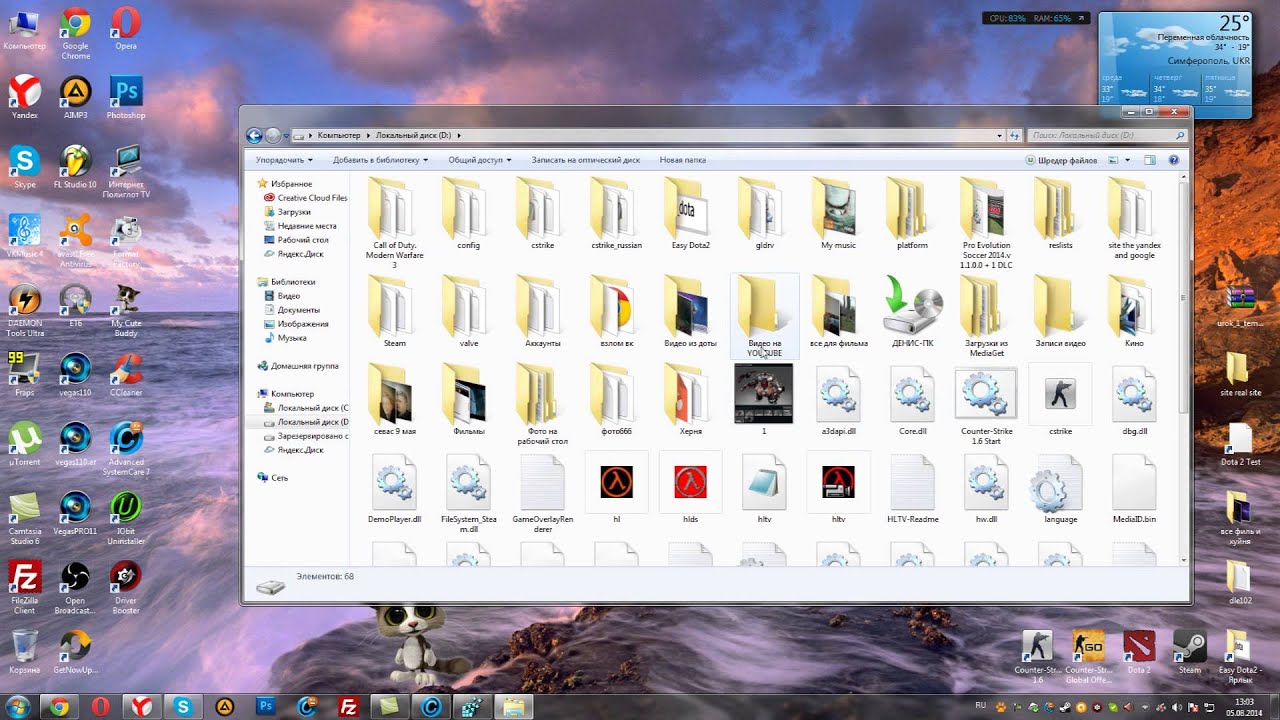
Task: Click the refresh button beside address bar
Action: (1015, 135)
